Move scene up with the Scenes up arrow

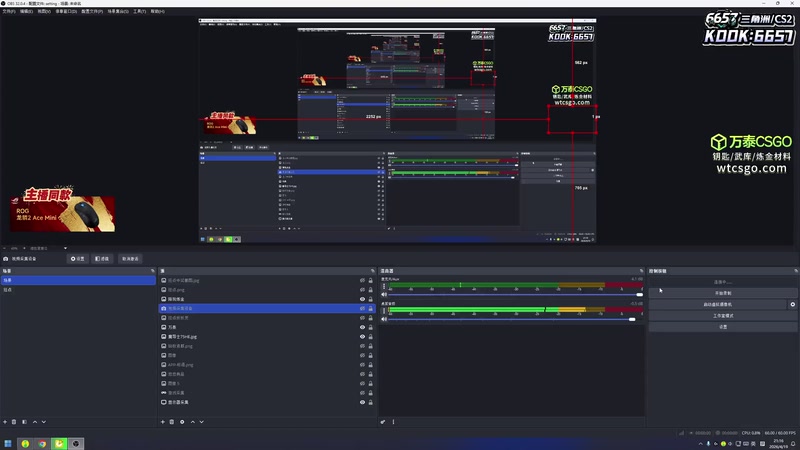[35, 422]
